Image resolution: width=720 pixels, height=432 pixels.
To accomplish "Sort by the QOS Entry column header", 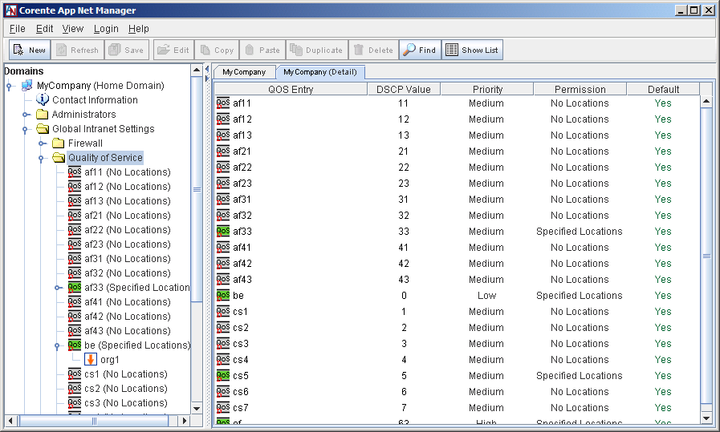I will point(291,89).
